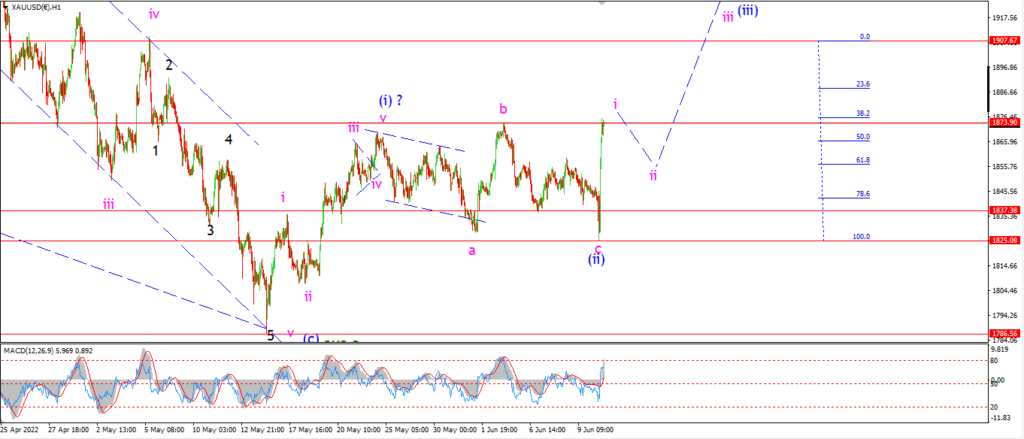The image size is (1024, 439).
Task: Click the blue (iii) wave label at top
Action: pos(748,10)
